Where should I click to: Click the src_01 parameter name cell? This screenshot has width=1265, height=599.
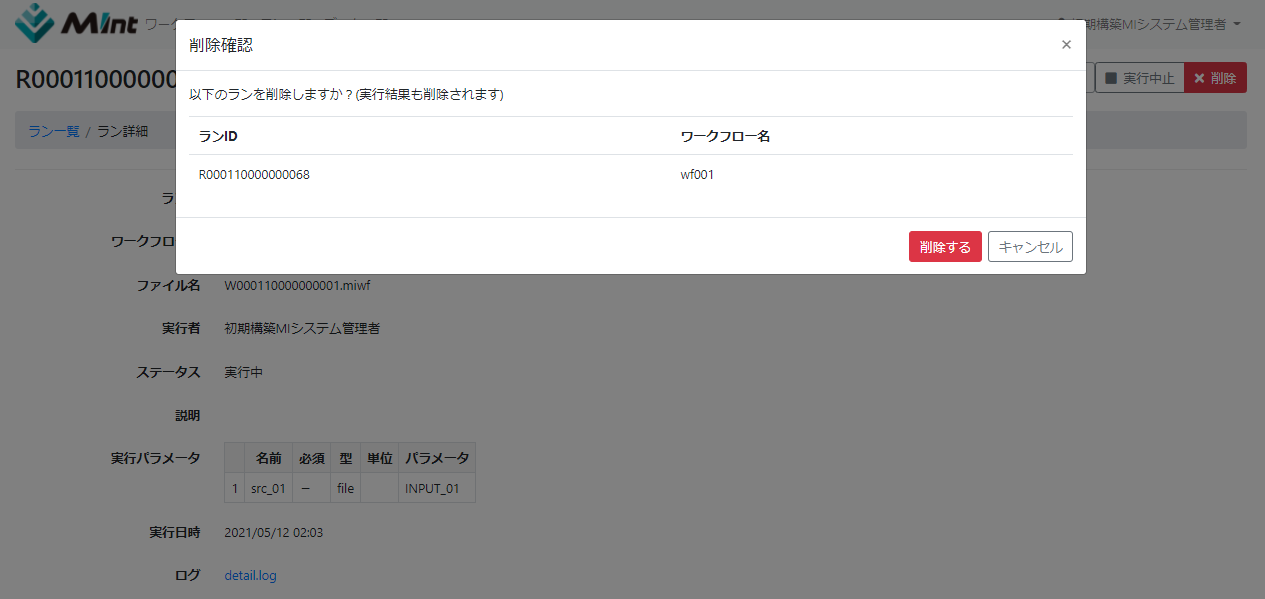point(268,489)
